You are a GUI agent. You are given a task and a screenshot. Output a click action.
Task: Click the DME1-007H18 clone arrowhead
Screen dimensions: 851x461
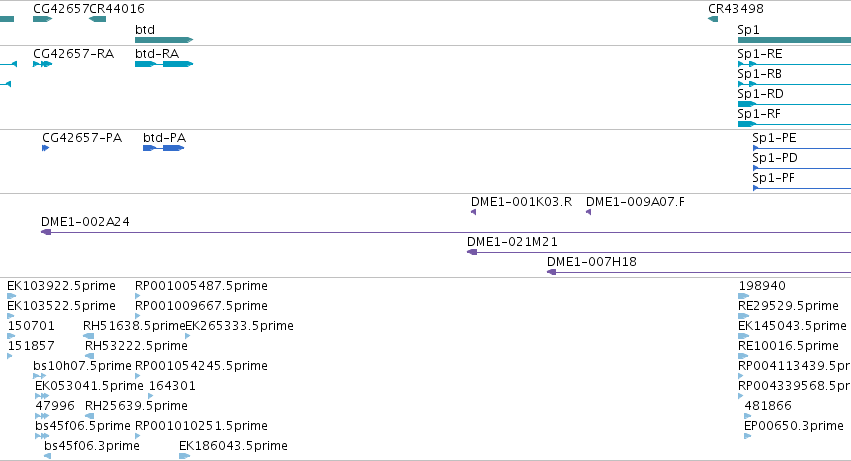pyautogui.click(x=551, y=272)
